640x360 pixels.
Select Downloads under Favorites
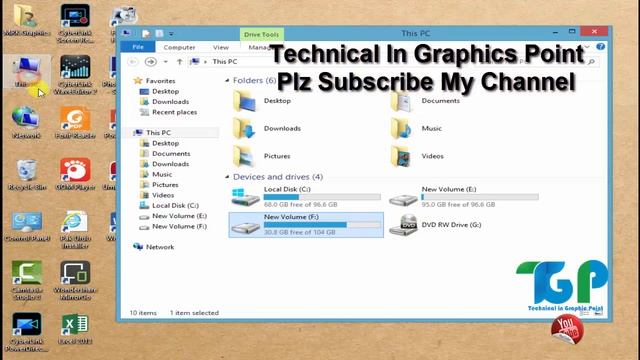pyautogui.click(x=164, y=102)
